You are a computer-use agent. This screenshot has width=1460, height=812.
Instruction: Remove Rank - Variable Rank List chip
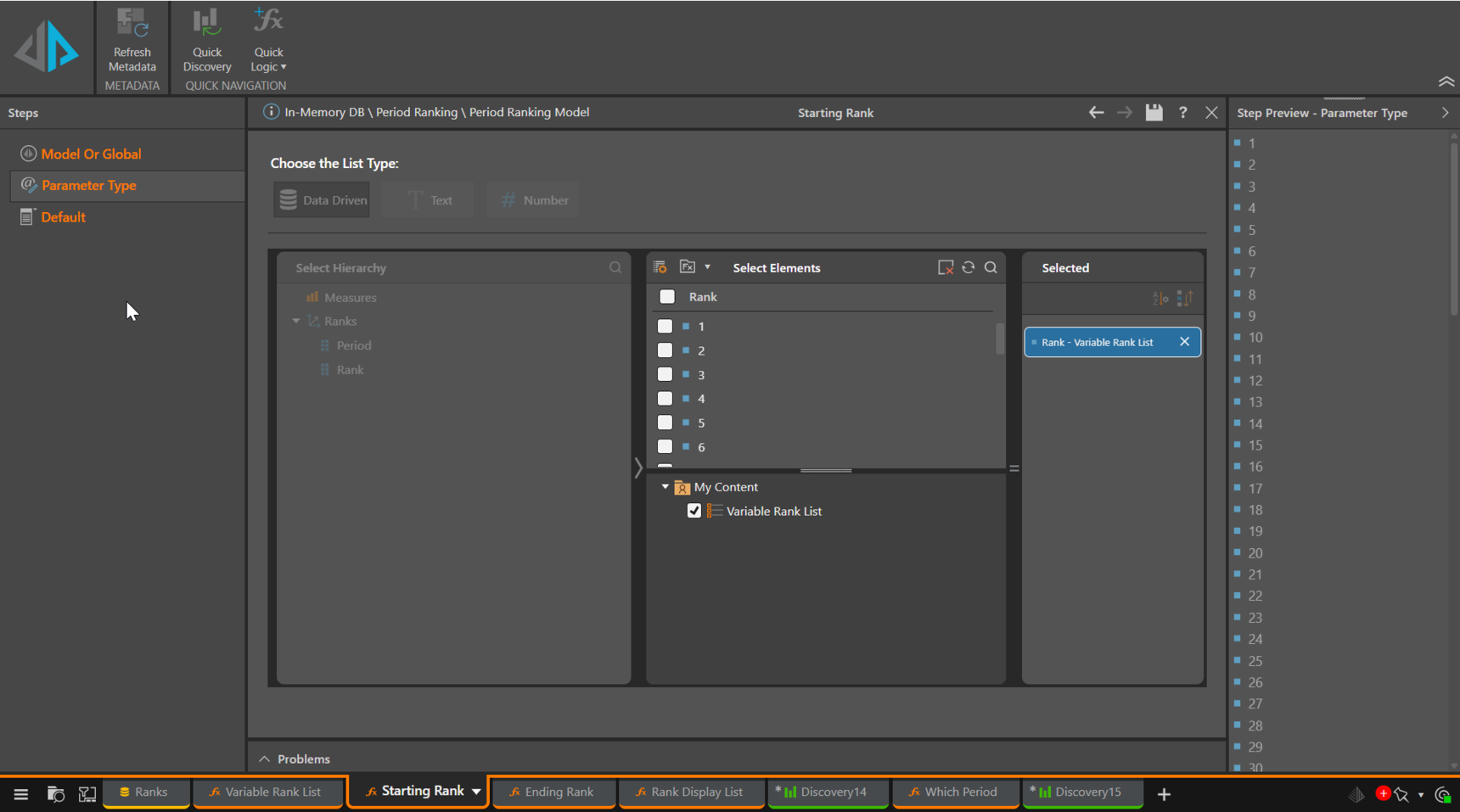[1184, 342]
